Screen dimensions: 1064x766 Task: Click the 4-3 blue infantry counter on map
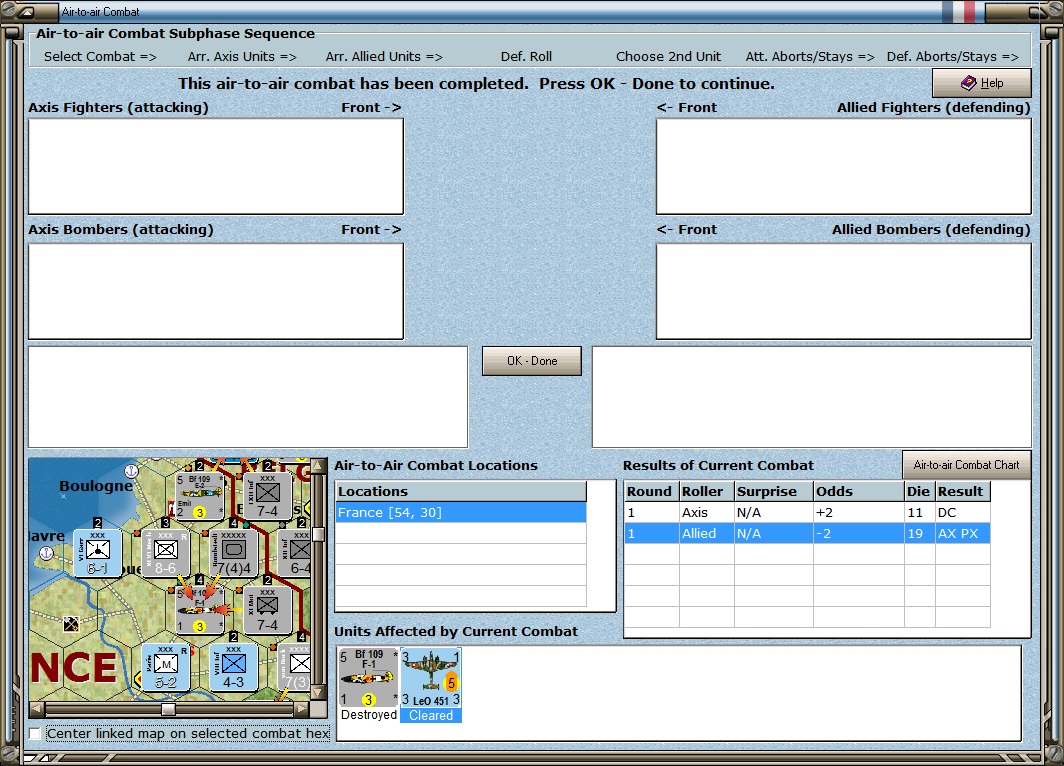[x=233, y=667]
